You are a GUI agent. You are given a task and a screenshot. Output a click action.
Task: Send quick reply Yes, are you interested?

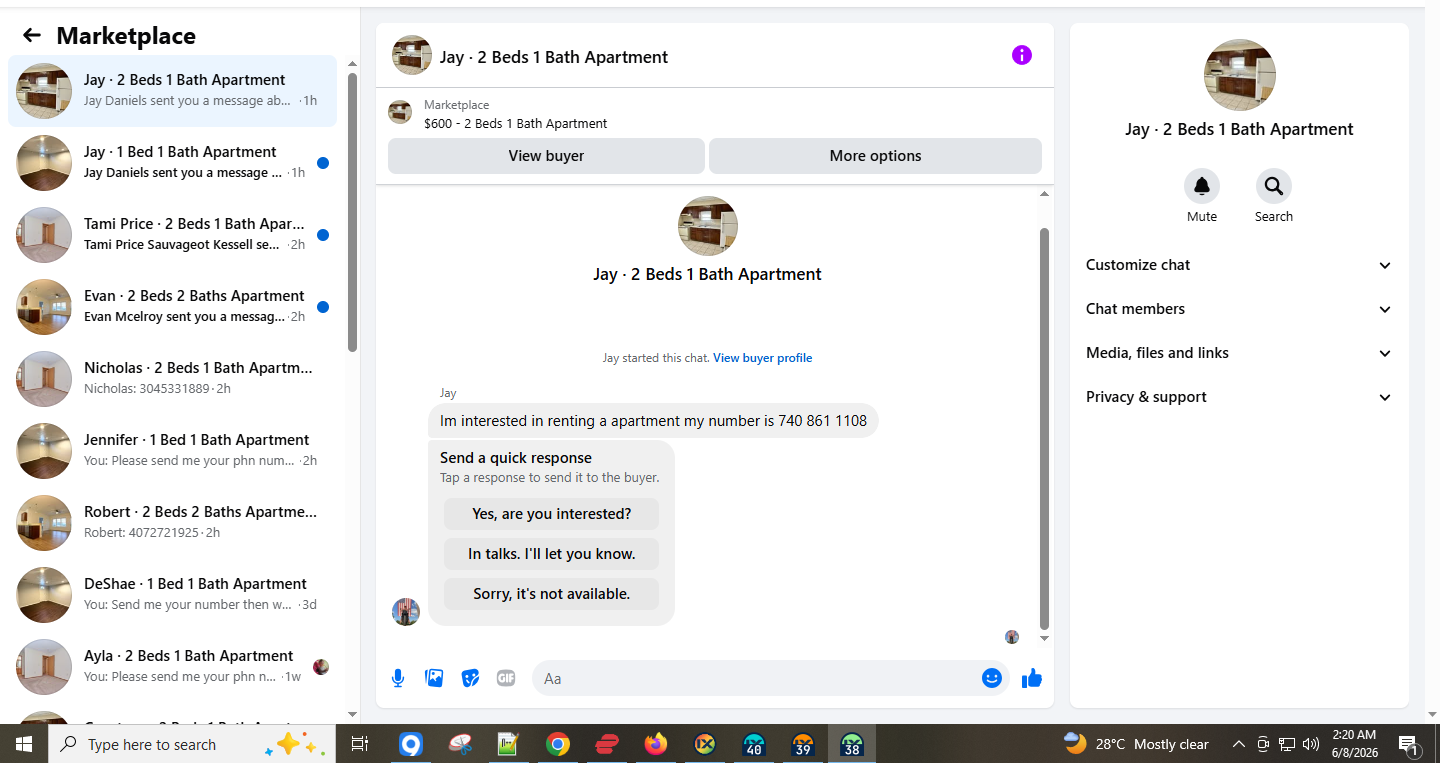pos(551,514)
